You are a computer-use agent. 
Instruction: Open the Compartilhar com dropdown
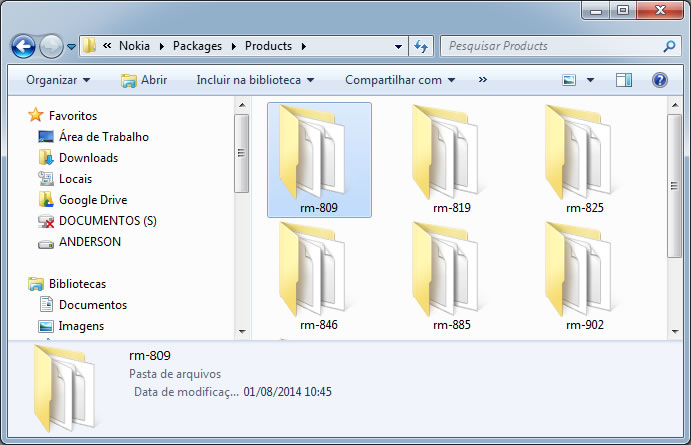click(400, 80)
